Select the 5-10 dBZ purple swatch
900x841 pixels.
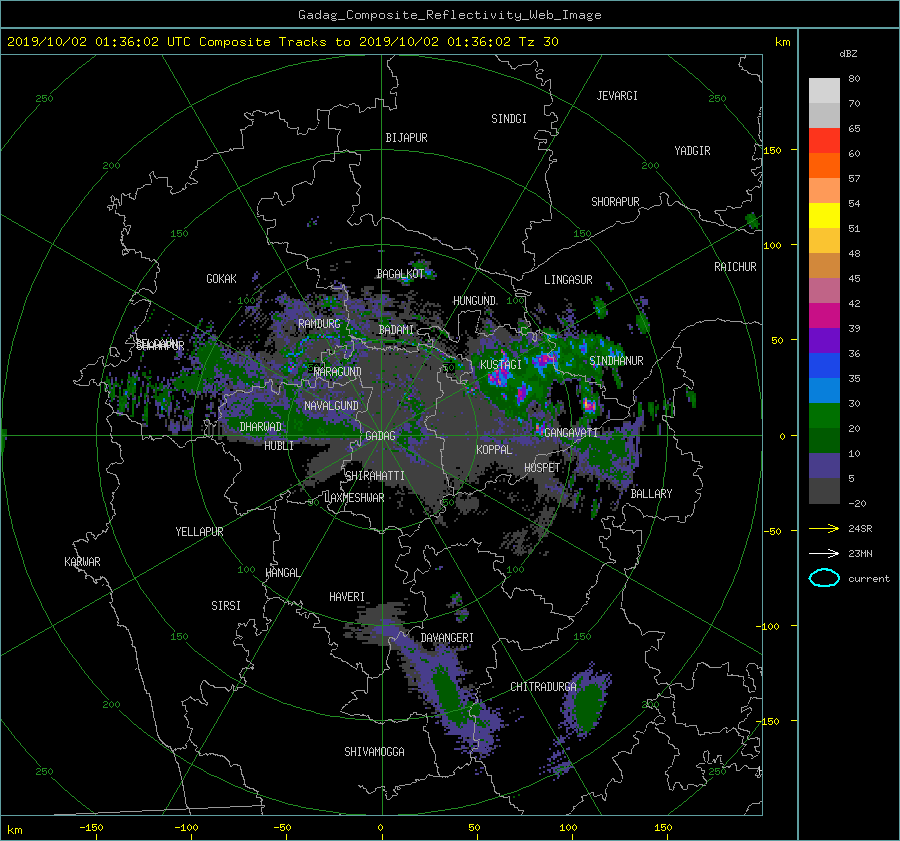pyautogui.click(x=824, y=466)
